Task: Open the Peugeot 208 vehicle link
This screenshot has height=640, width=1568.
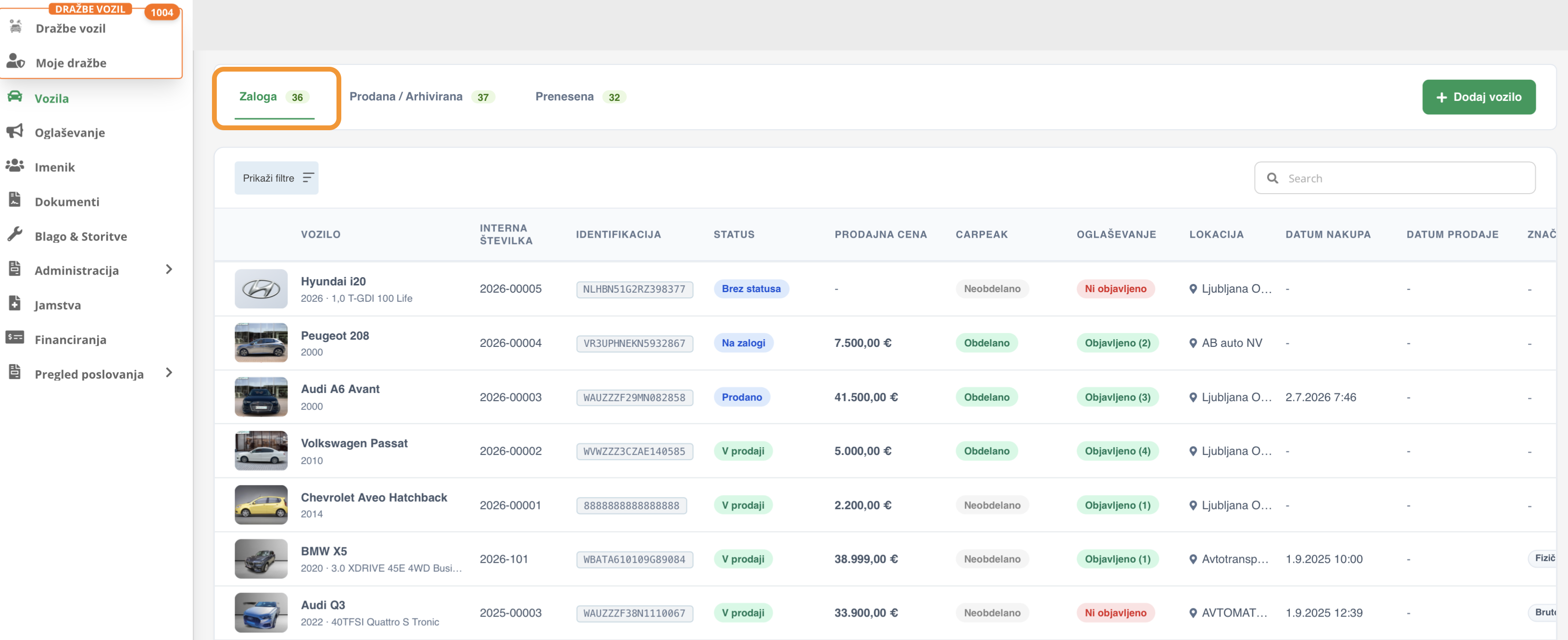Action: pos(335,336)
